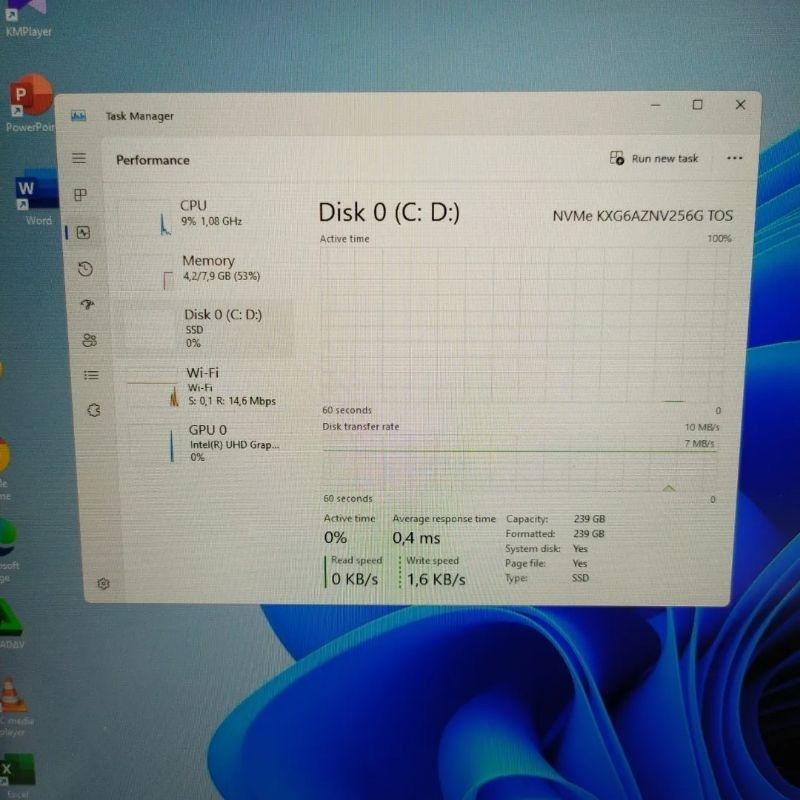Go to the Startup apps page icon
This screenshot has height=800, width=800.
click(87, 304)
